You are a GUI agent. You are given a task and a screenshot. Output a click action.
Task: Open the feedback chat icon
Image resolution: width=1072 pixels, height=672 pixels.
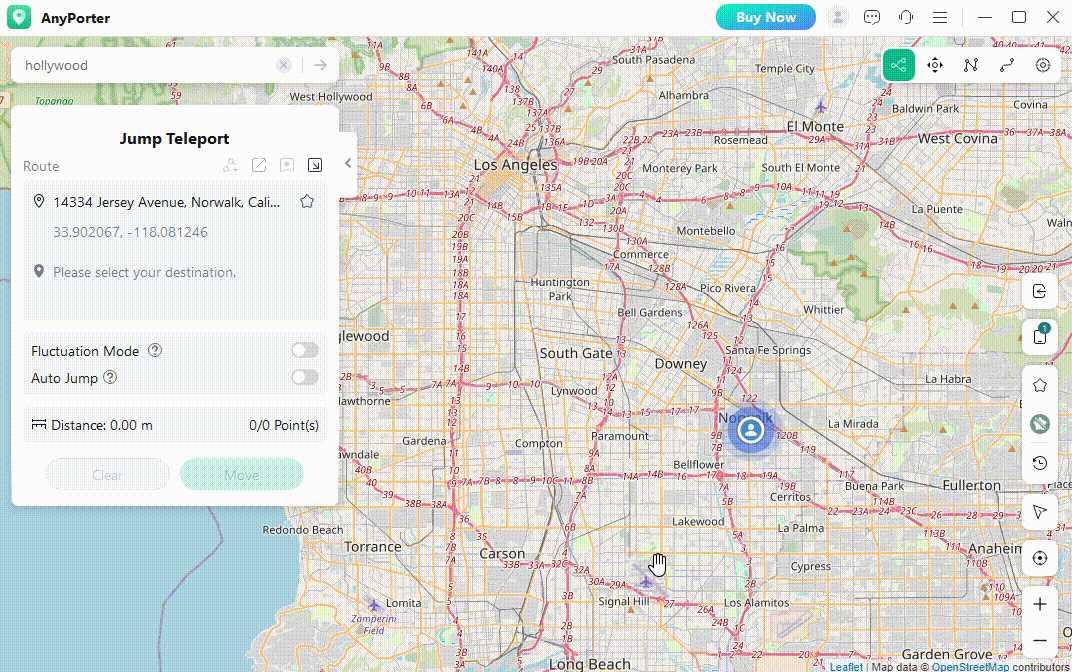coord(872,17)
